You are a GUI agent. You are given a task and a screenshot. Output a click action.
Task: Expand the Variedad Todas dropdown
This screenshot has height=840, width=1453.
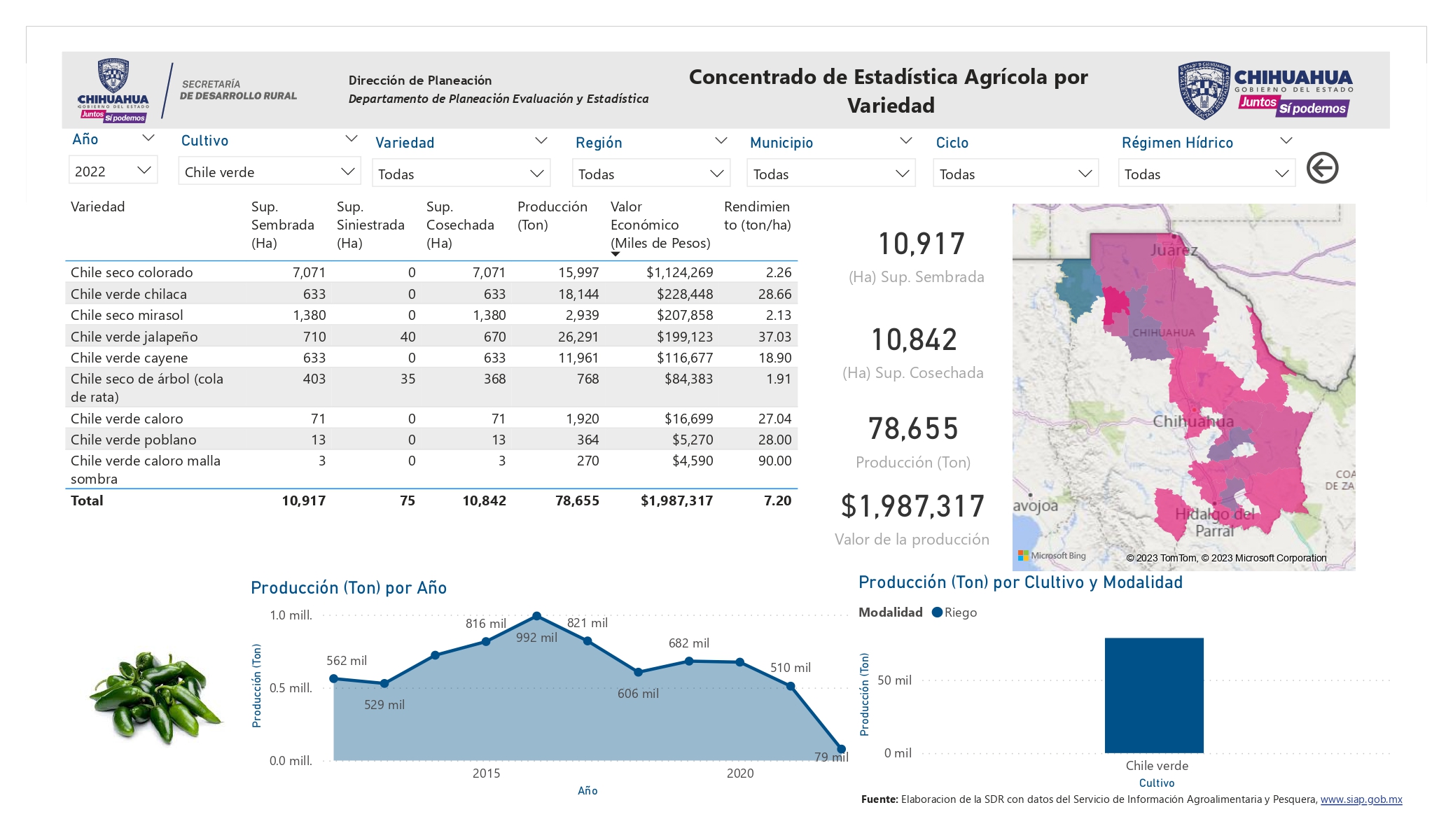pyautogui.click(x=461, y=174)
